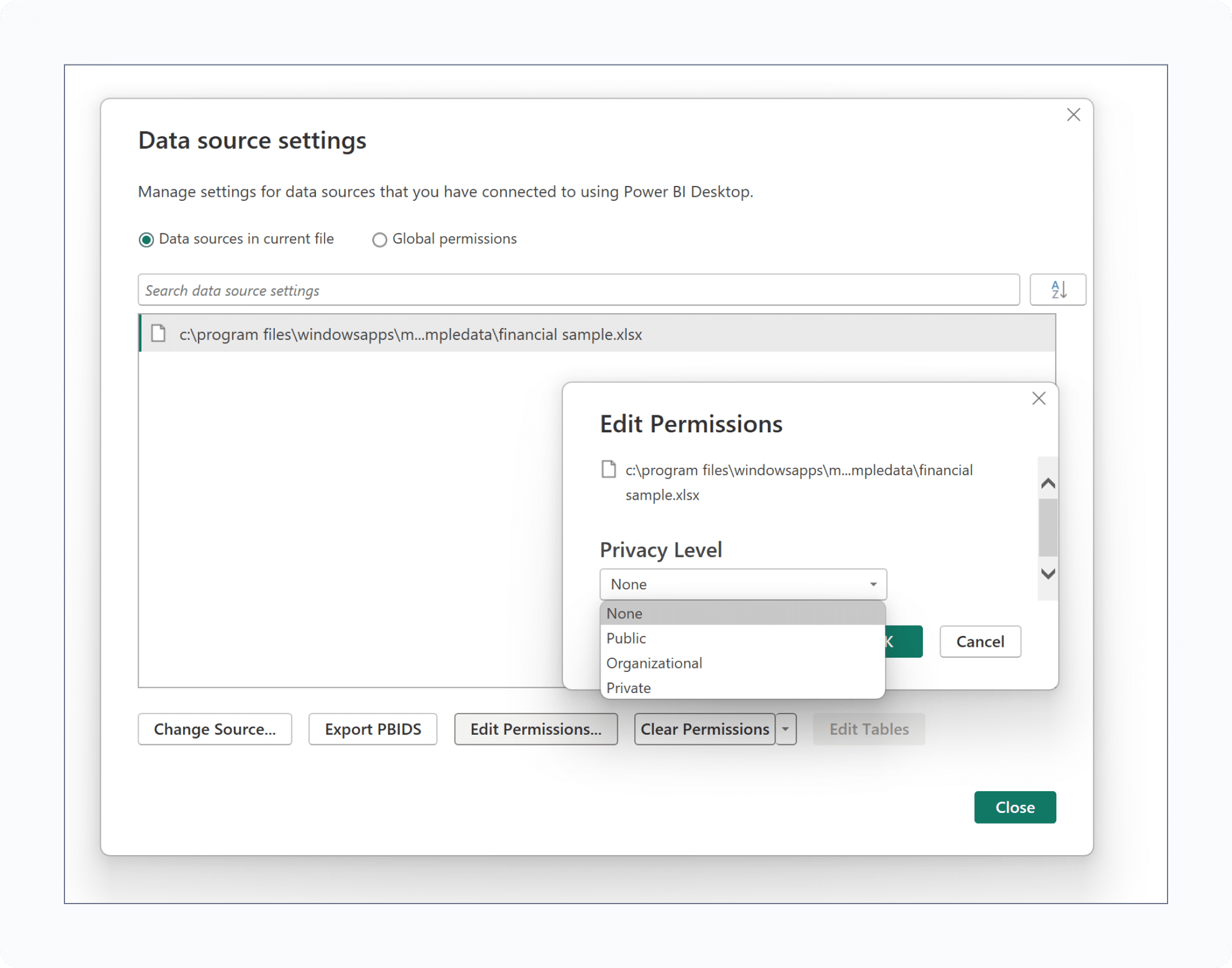Click Edit Permissions dialog scrollbar thumb
Image resolution: width=1232 pixels, height=968 pixels.
point(1048,528)
